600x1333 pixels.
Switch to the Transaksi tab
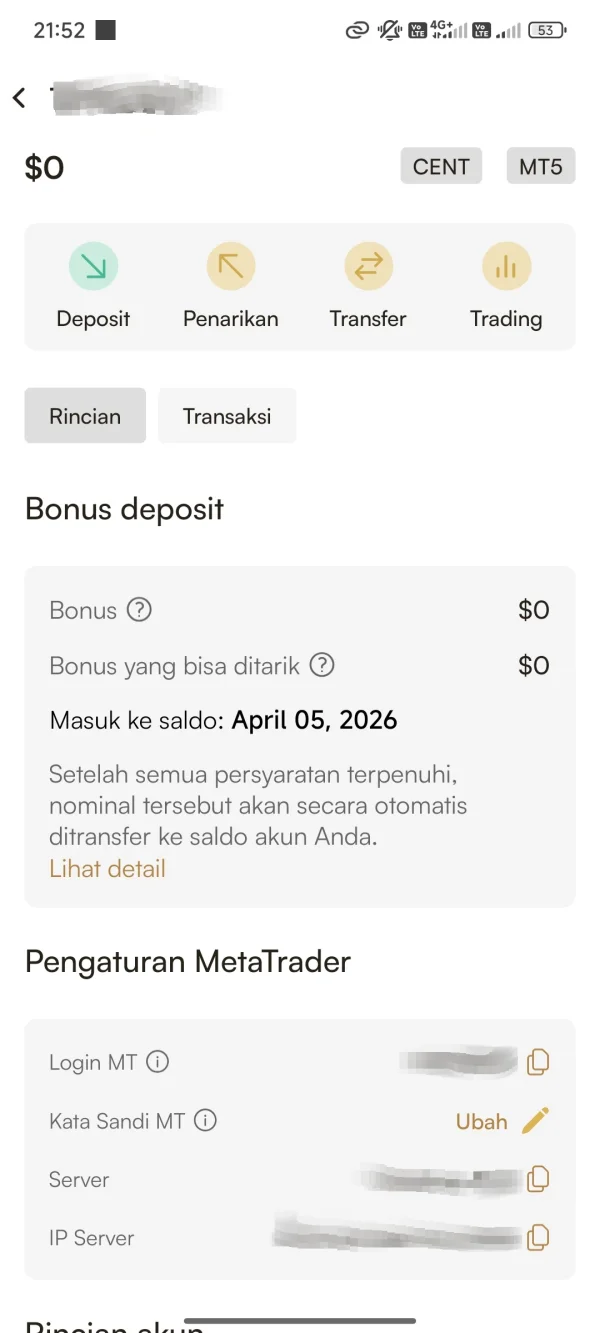coord(227,416)
